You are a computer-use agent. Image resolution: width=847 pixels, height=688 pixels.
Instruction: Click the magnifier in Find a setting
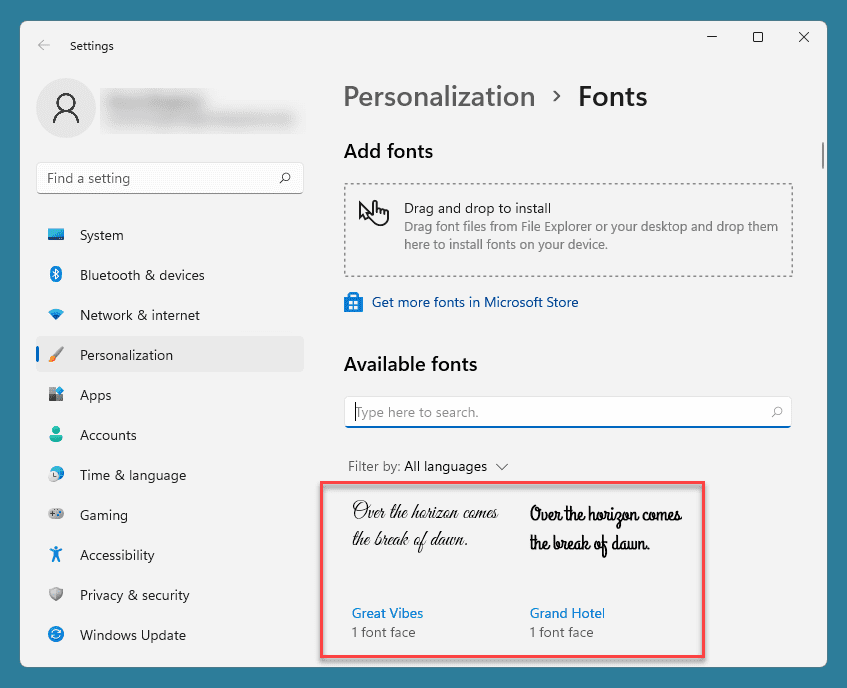pos(285,178)
